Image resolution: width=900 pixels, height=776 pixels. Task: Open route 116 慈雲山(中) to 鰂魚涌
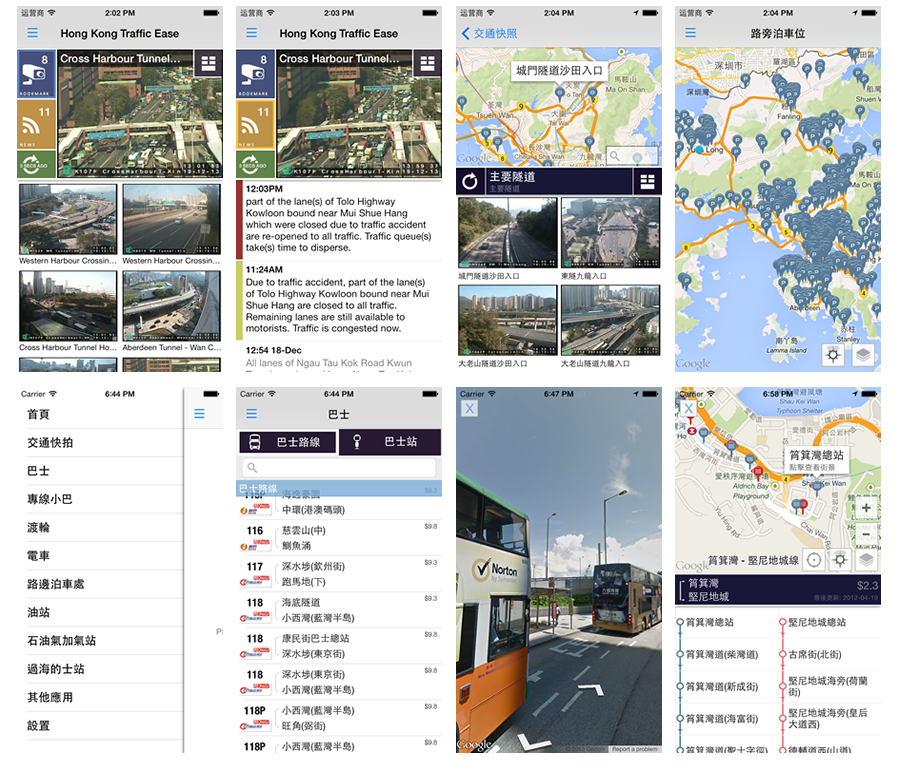point(339,538)
